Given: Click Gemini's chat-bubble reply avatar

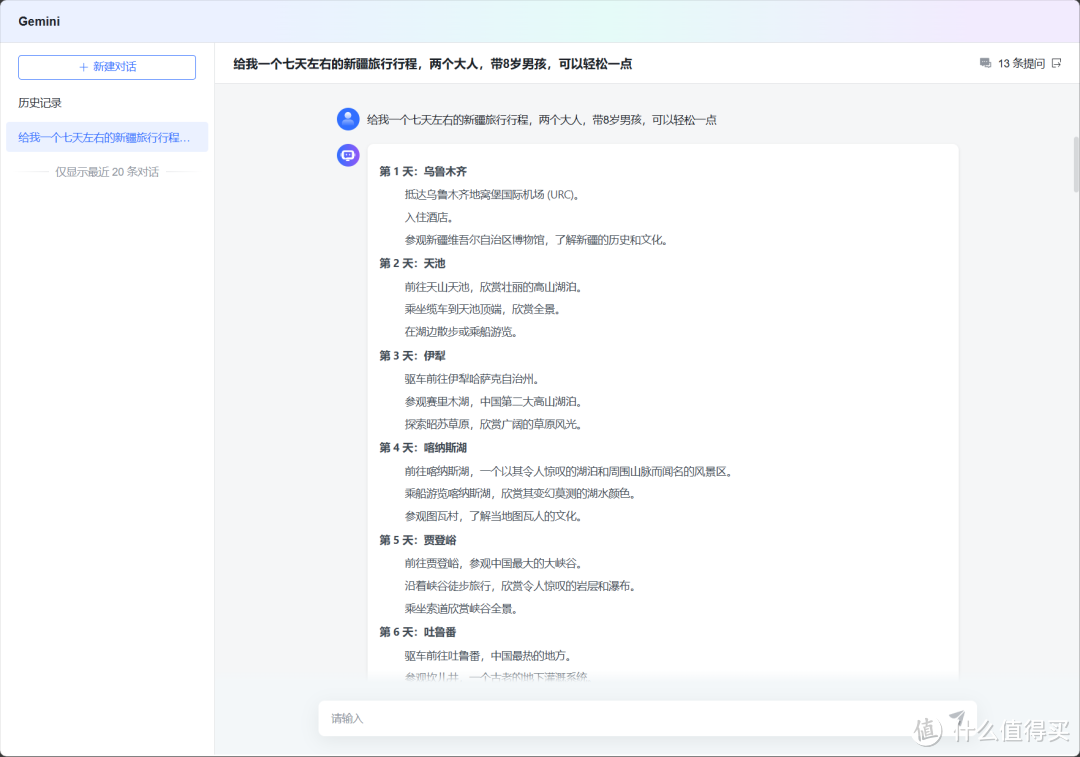Looking at the screenshot, I should (347, 154).
